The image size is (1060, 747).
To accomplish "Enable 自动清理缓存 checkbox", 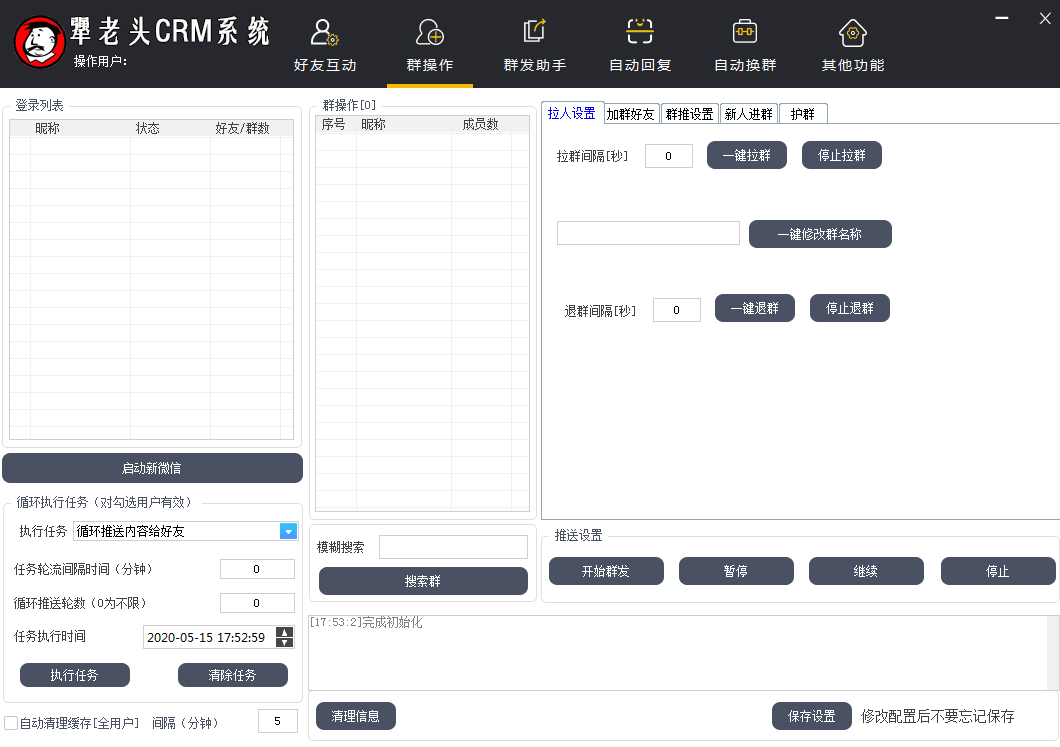I will tap(11, 722).
